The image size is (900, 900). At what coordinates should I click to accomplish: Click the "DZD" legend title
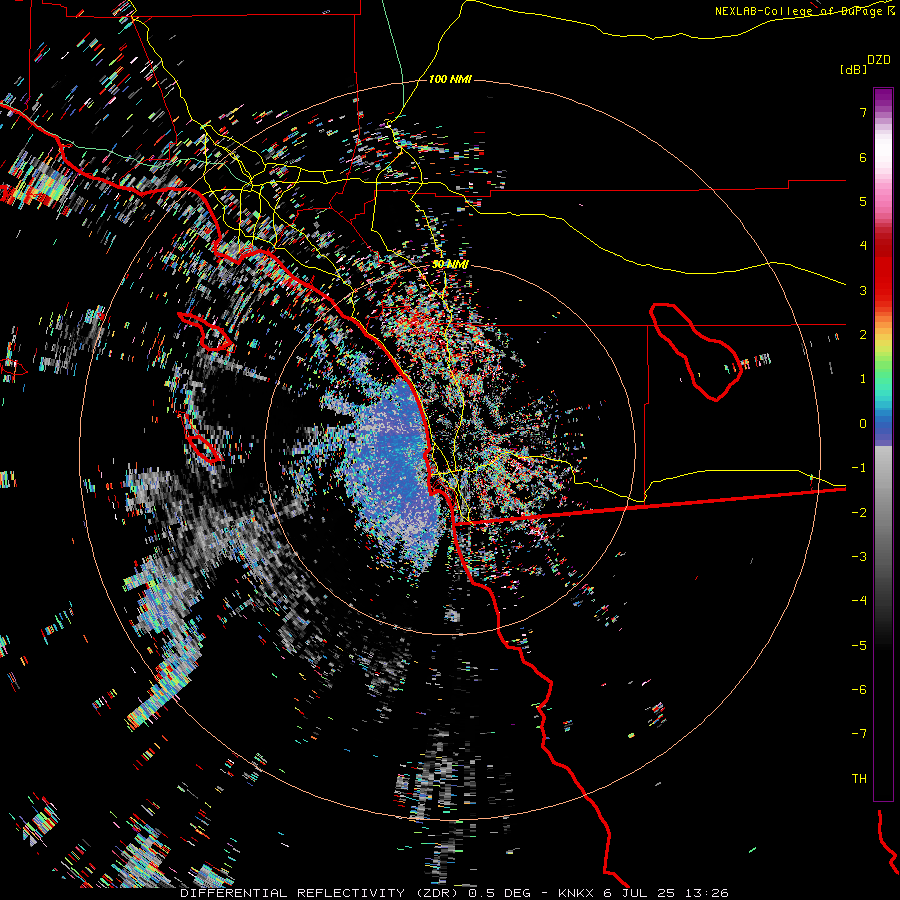879,60
